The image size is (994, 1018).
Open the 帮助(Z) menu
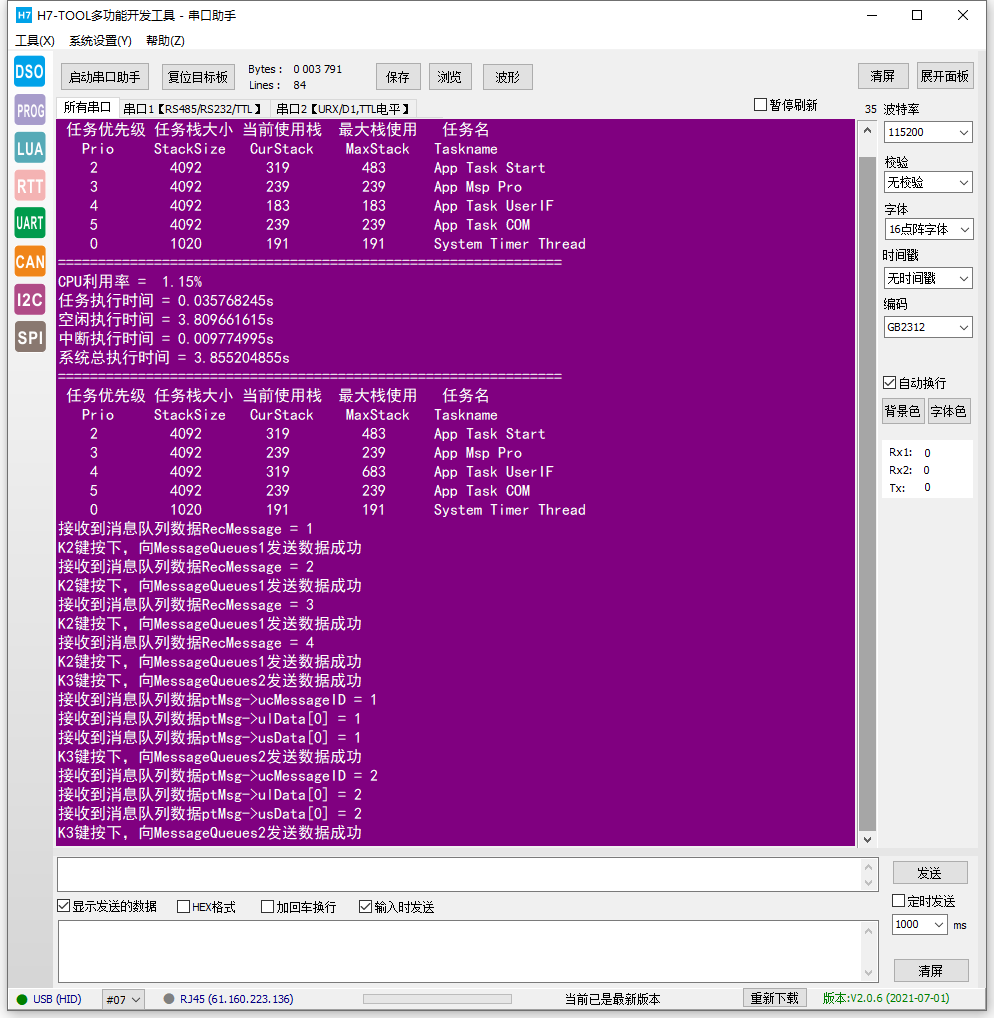coord(165,40)
